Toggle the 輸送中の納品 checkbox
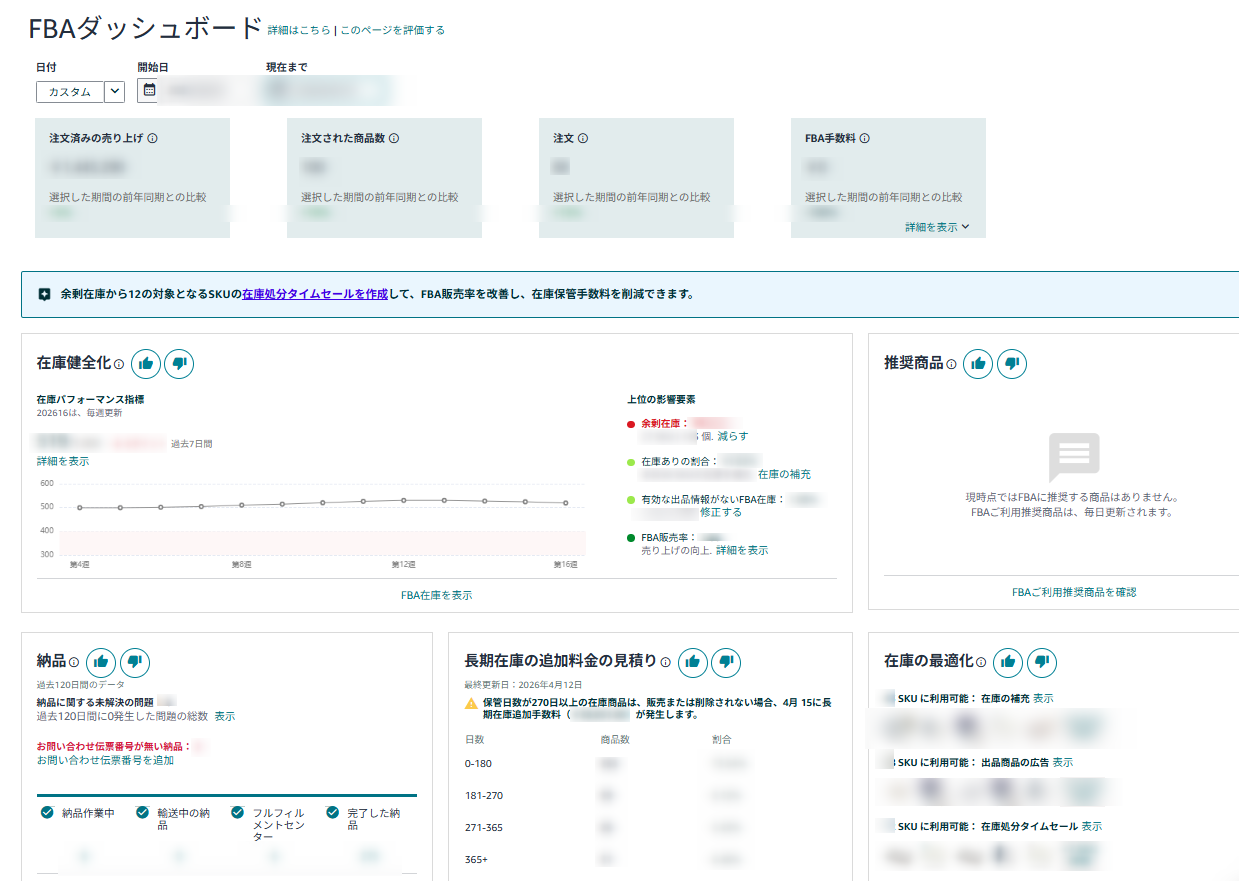The width and height of the screenshot is (1239, 881). (x=142, y=813)
